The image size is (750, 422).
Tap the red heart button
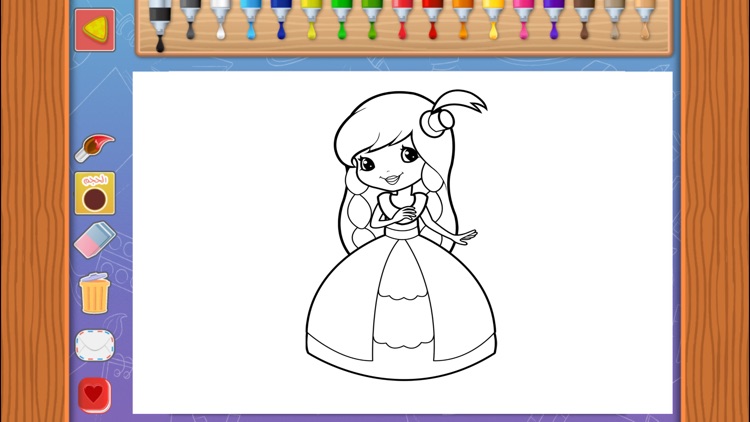coord(95,395)
